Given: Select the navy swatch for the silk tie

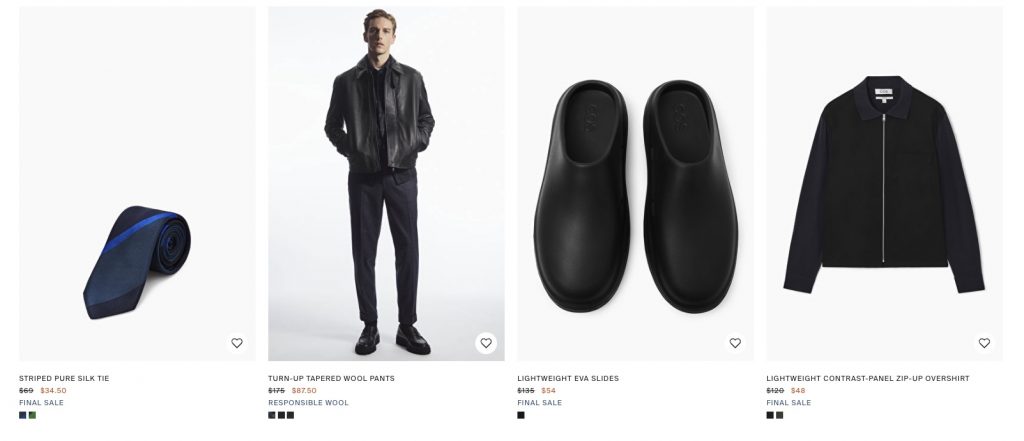Looking at the screenshot, I should coord(23,415).
